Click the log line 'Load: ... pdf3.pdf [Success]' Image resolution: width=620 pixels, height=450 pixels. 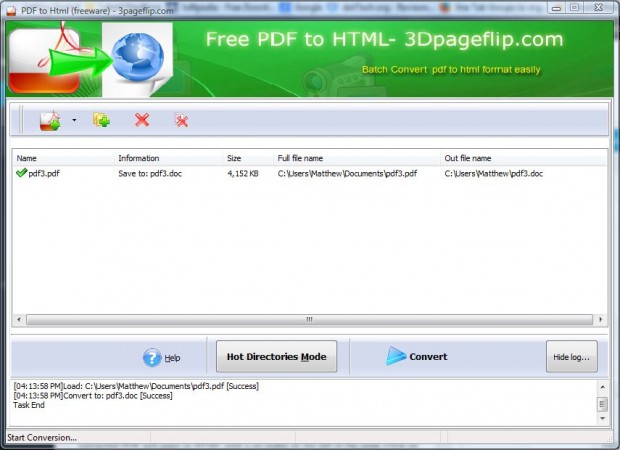(136, 386)
